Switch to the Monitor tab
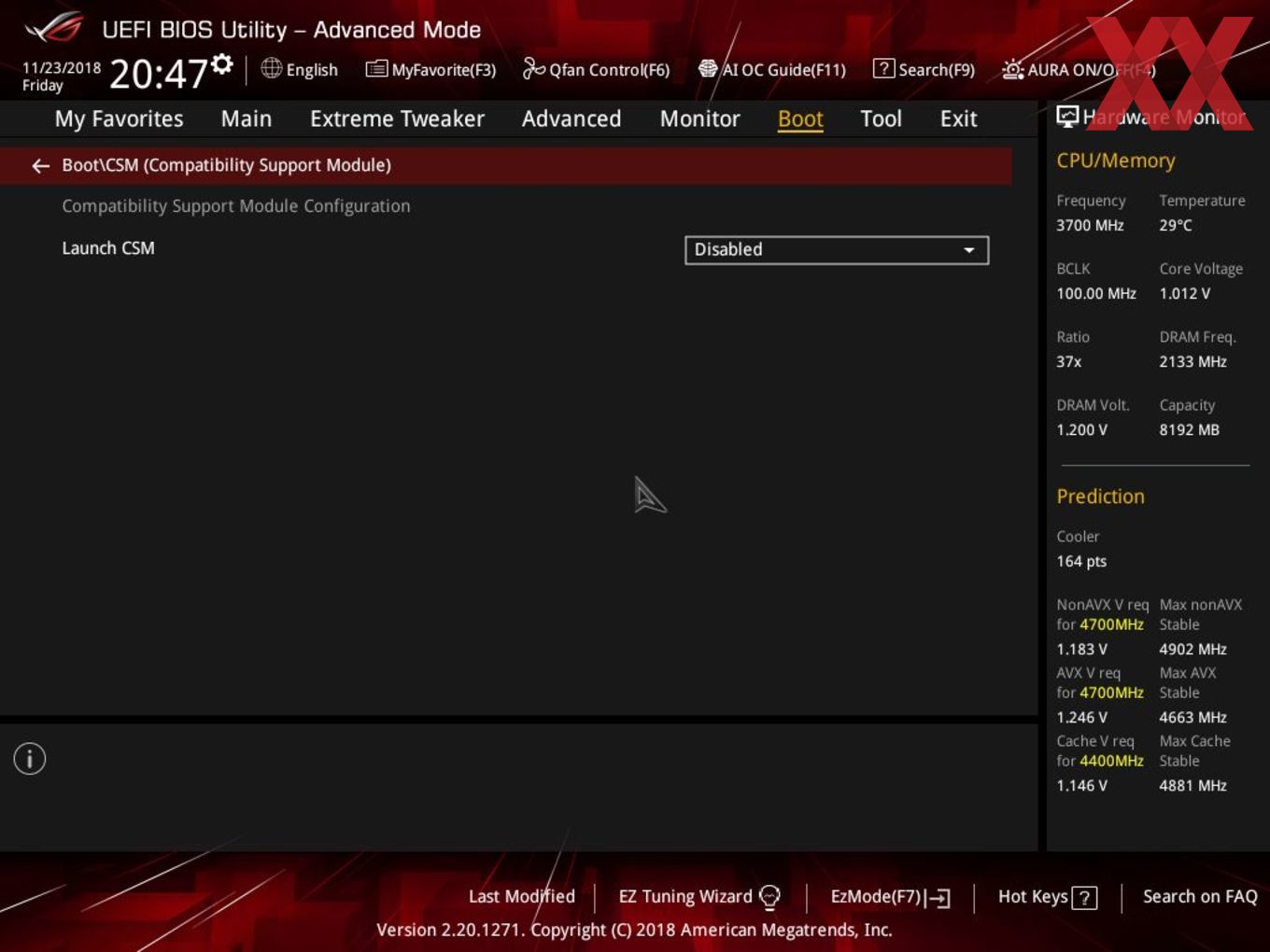The width and height of the screenshot is (1270, 952). [x=699, y=119]
